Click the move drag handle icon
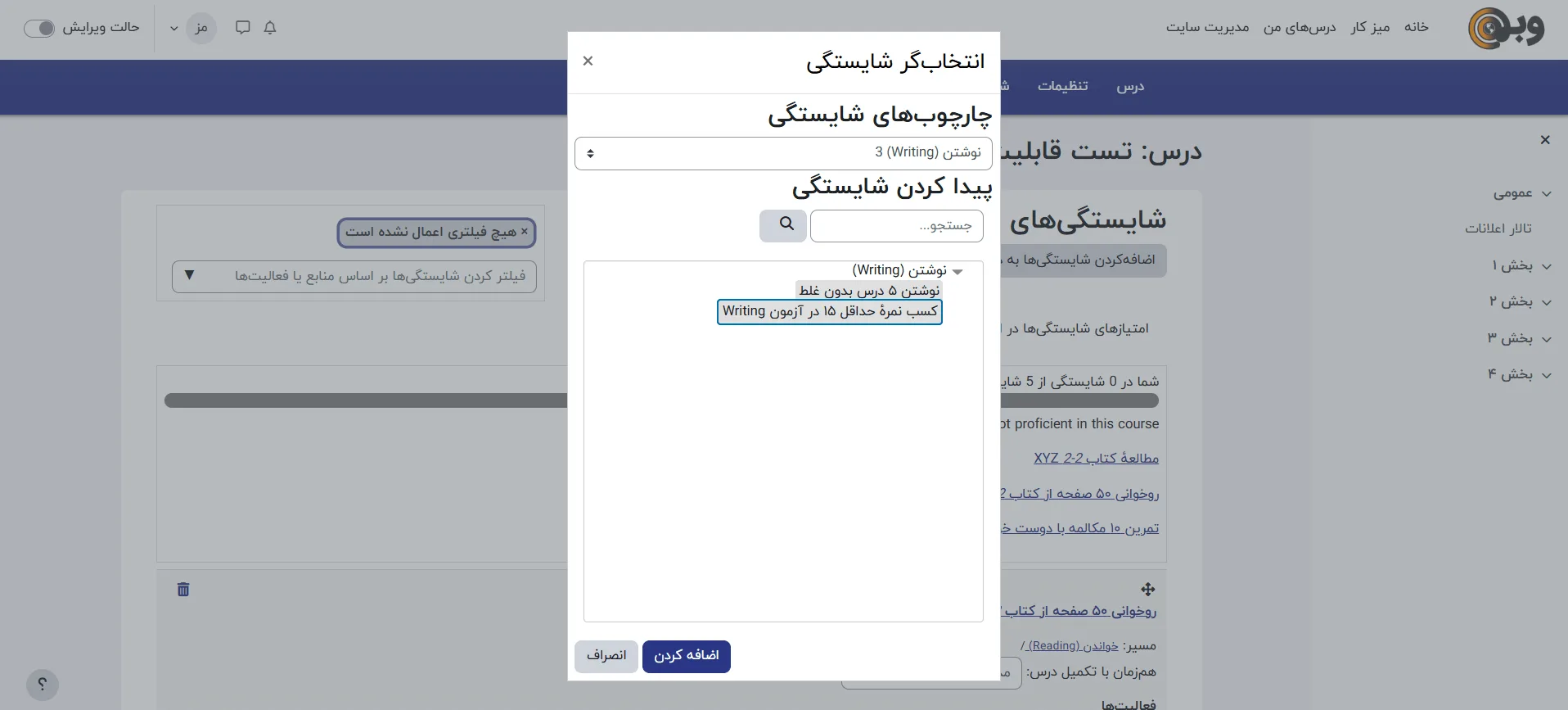Image resolution: width=1568 pixels, height=710 pixels. point(1148,590)
